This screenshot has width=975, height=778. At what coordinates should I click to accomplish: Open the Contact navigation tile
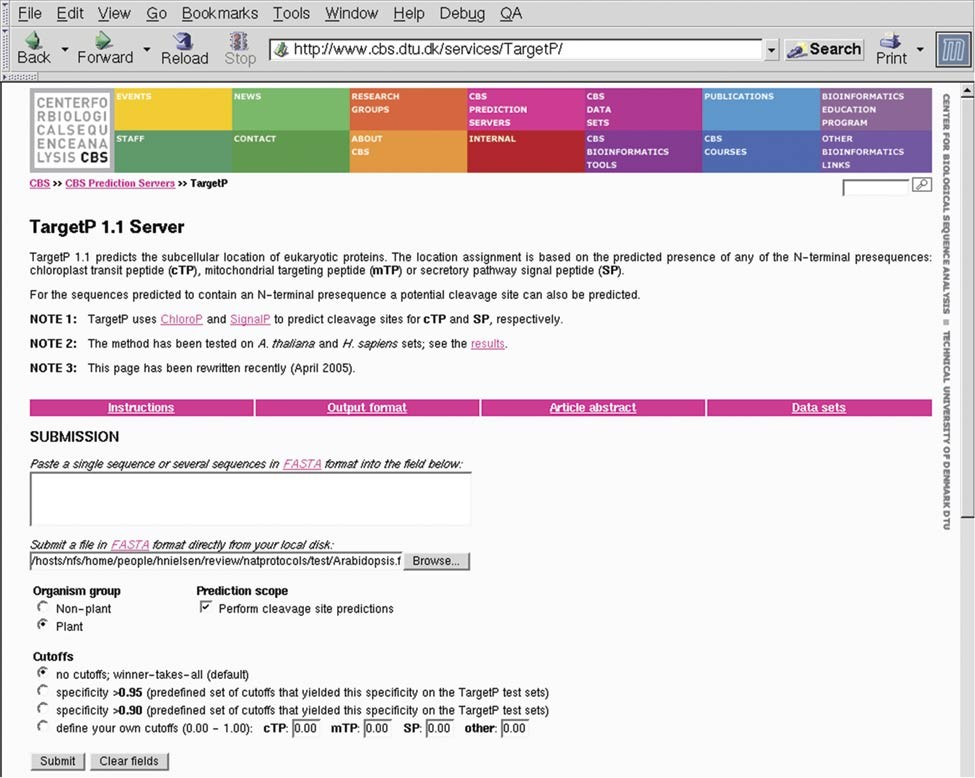point(290,151)
